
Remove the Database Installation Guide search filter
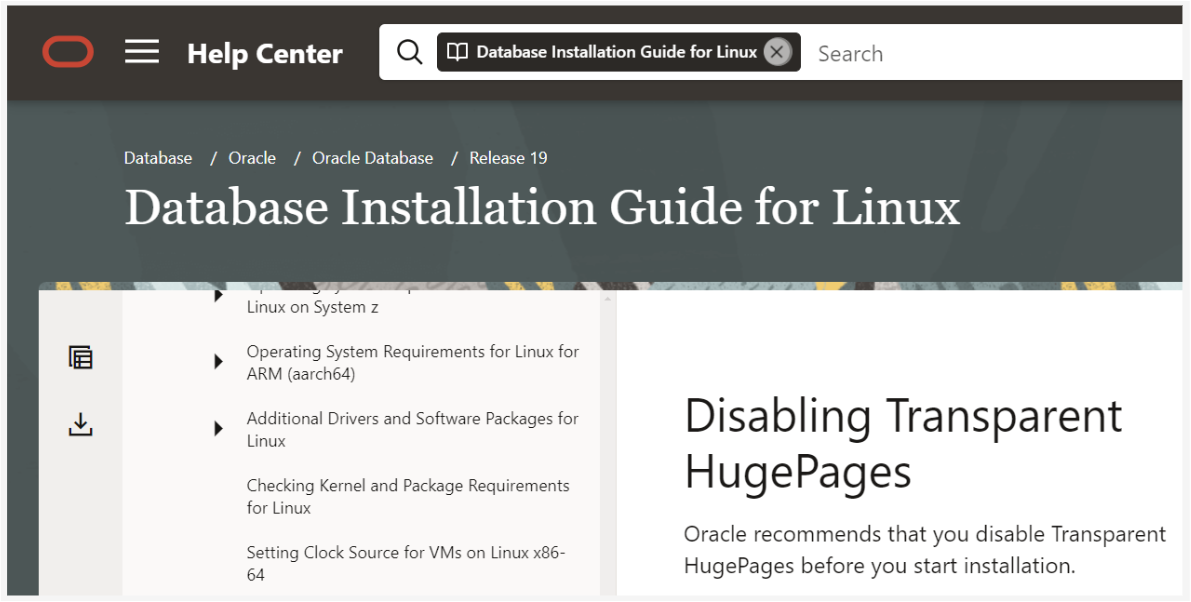776,52
